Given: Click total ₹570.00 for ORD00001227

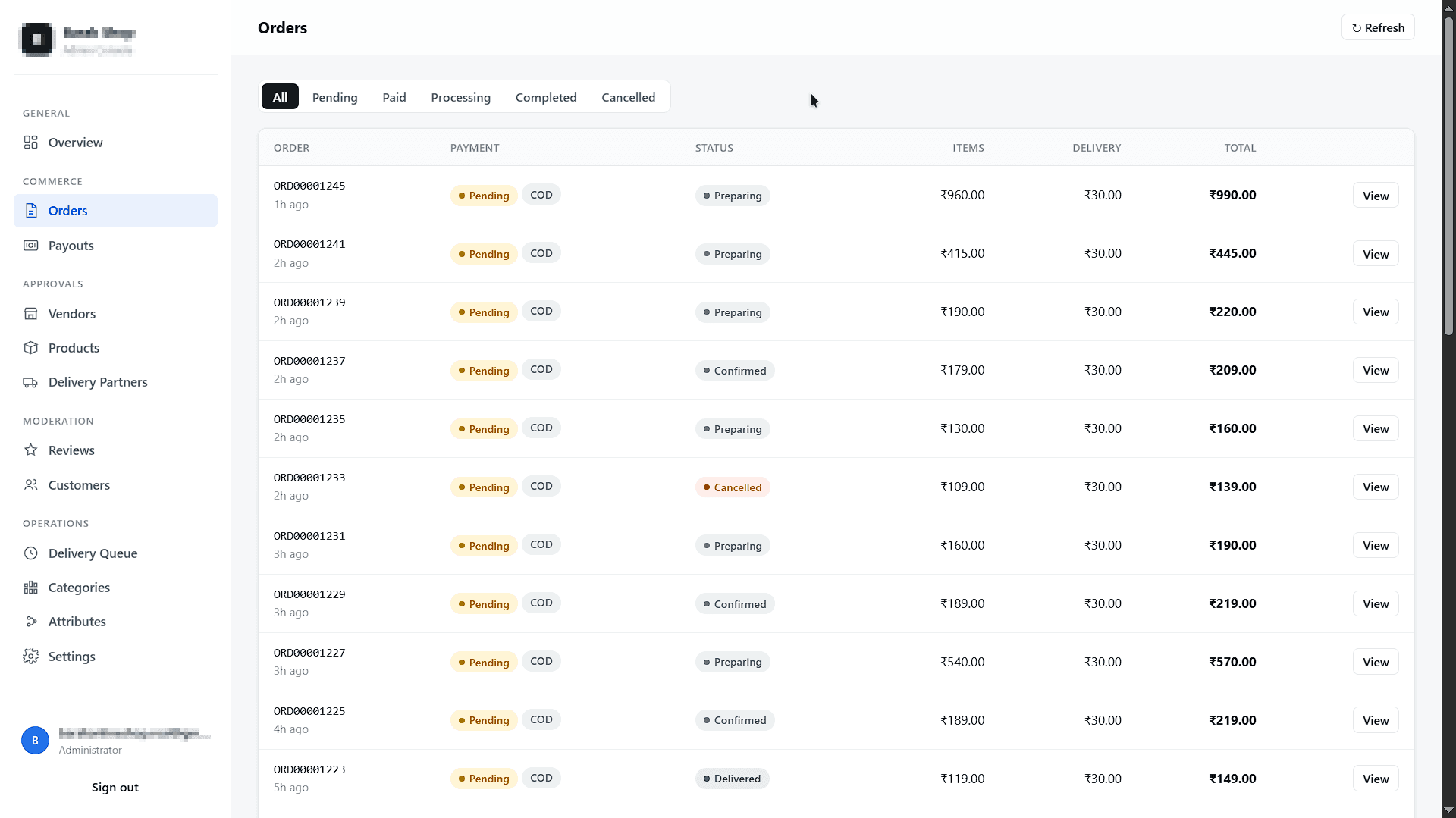Looking at the screenshot, I should pyautogui.click(x=1232, y=662).
